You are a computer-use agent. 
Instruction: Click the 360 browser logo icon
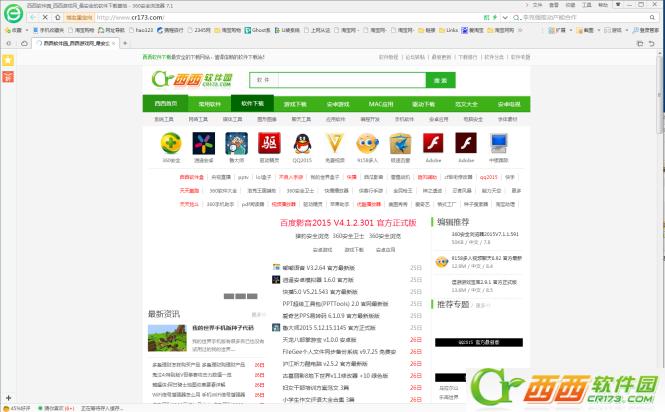(14, 14)
